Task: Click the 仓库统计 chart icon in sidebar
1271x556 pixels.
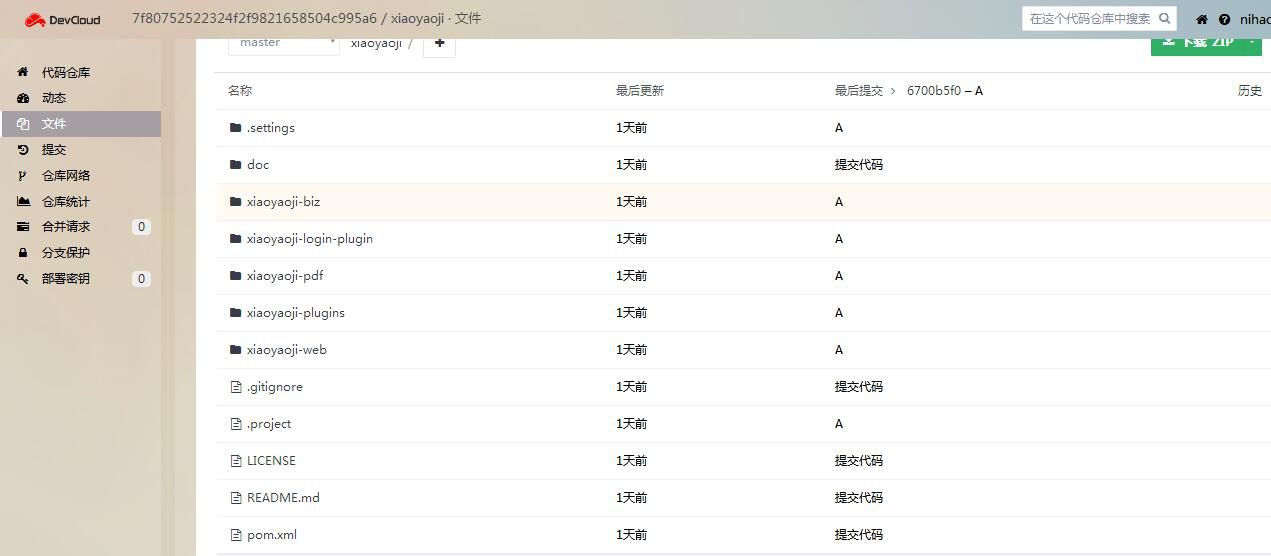Action: point(23,201)
